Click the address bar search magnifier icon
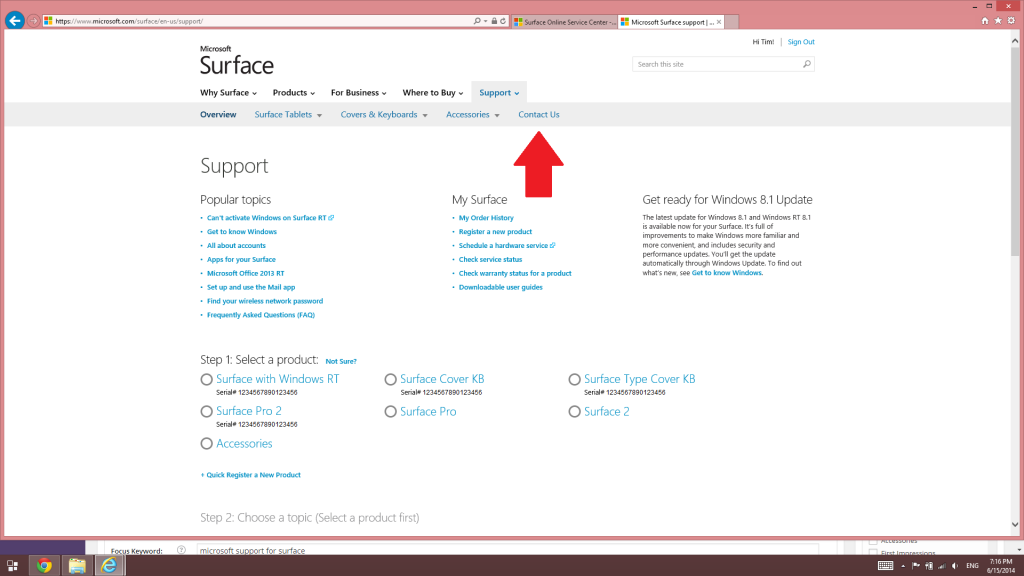Screen dimensions: 1024x576 (477, 21)
